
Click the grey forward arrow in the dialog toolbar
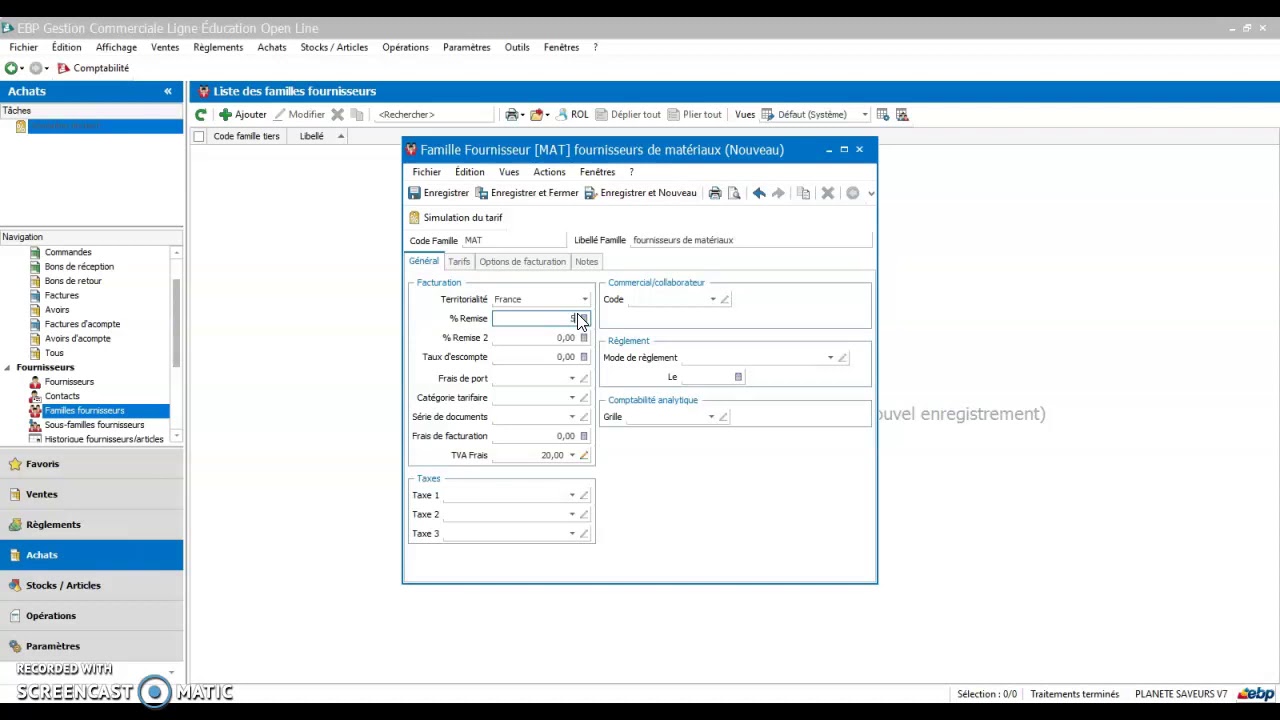point(778,193)
